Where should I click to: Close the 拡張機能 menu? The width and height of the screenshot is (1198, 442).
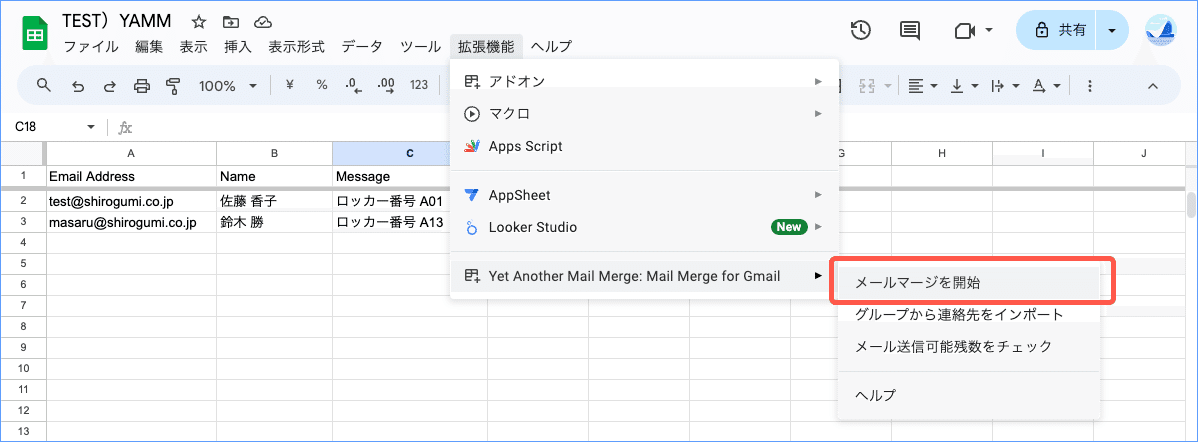click(487, 47)
